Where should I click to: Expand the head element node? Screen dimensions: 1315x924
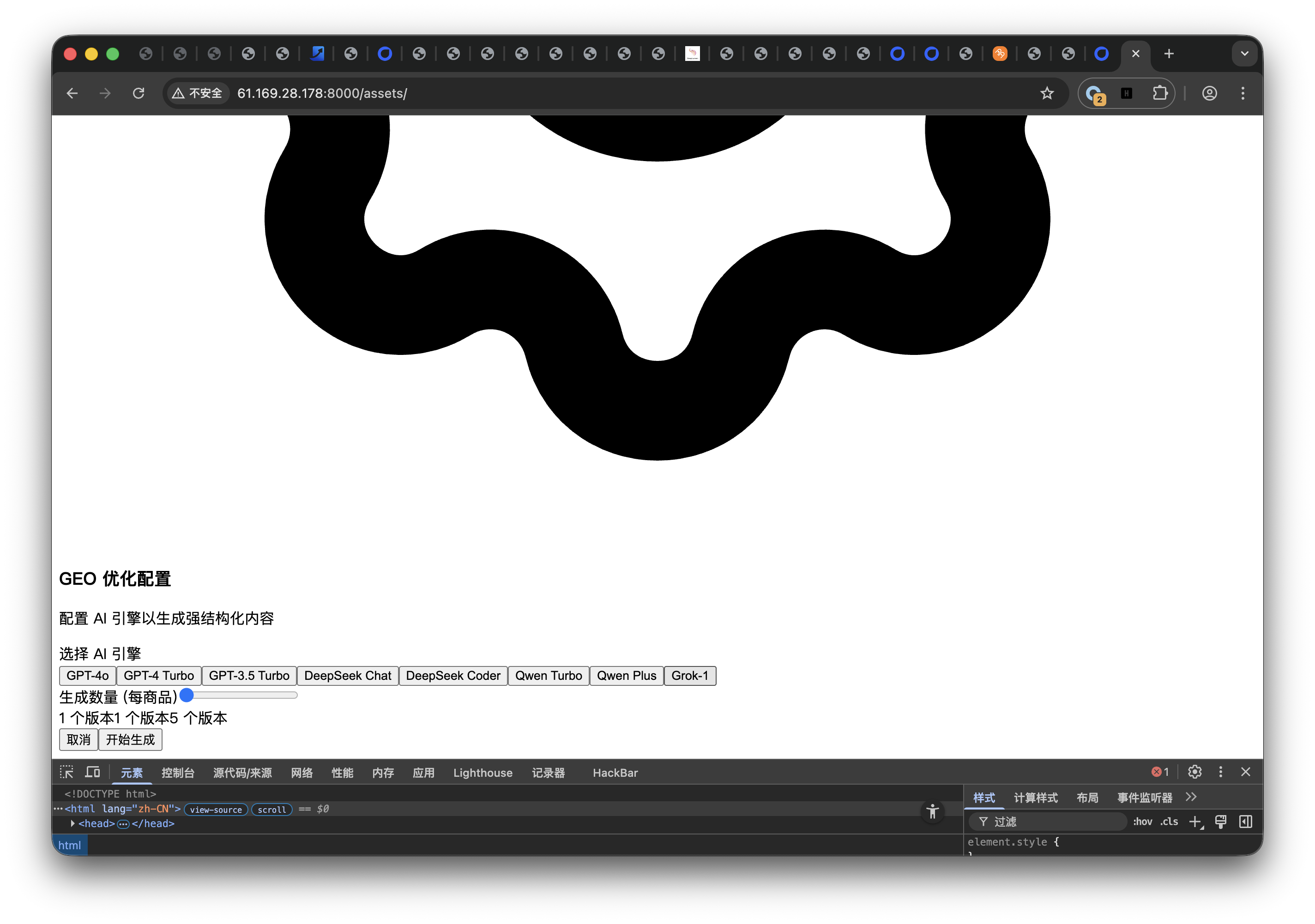pyautogui.click(x=73, y=823)
